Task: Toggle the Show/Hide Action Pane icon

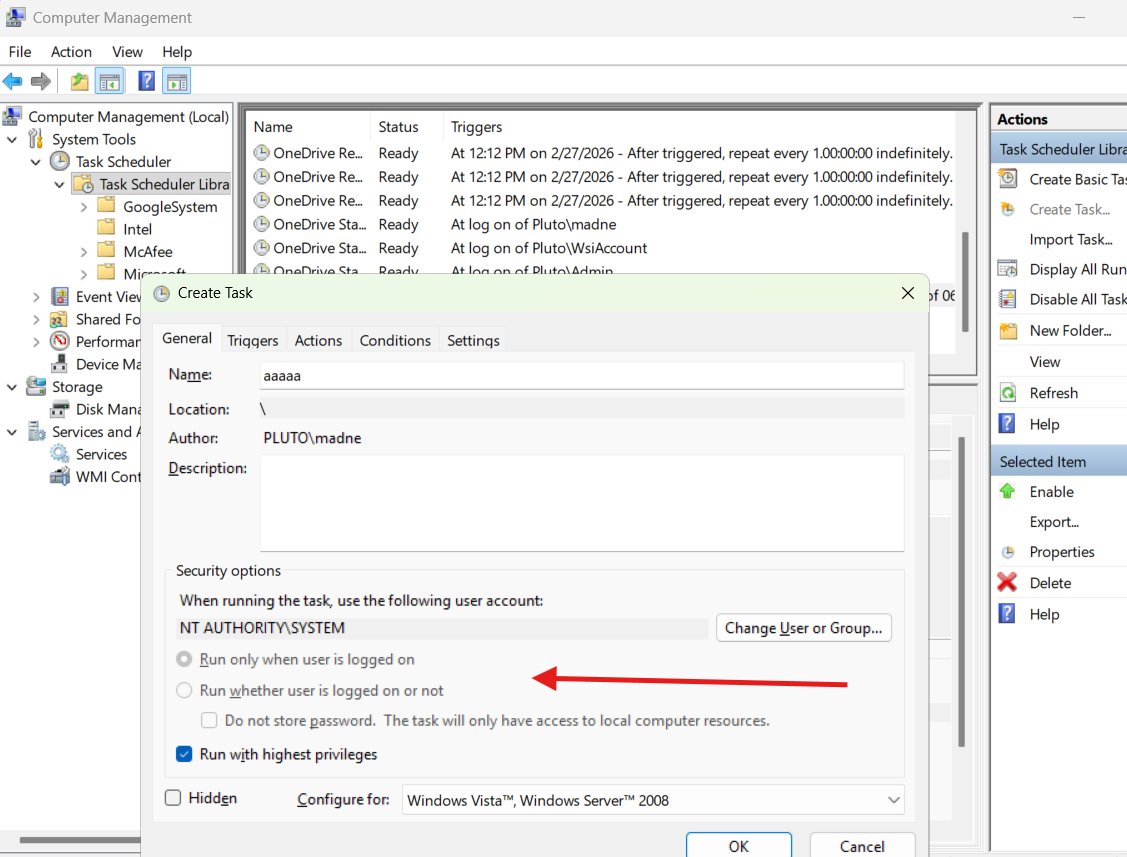Action: pyautogui.click(x=177, y=81)
